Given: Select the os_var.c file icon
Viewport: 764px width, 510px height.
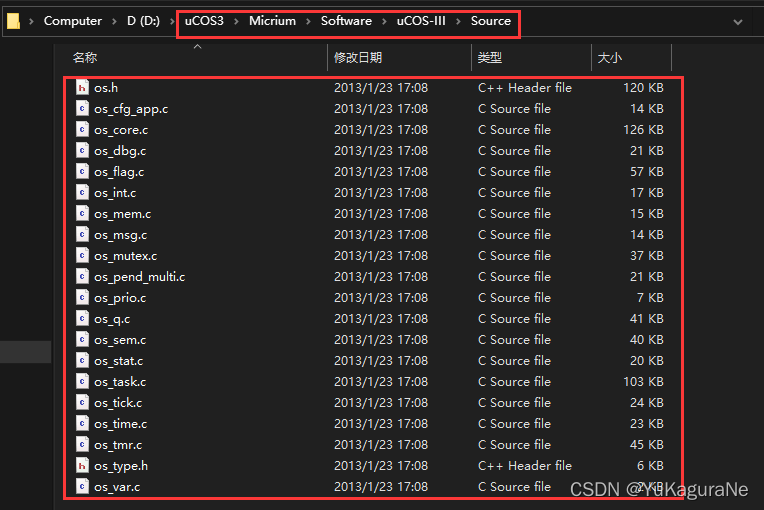Looking at the screenshot, I should pyautogui.click(x=82, y=486).
